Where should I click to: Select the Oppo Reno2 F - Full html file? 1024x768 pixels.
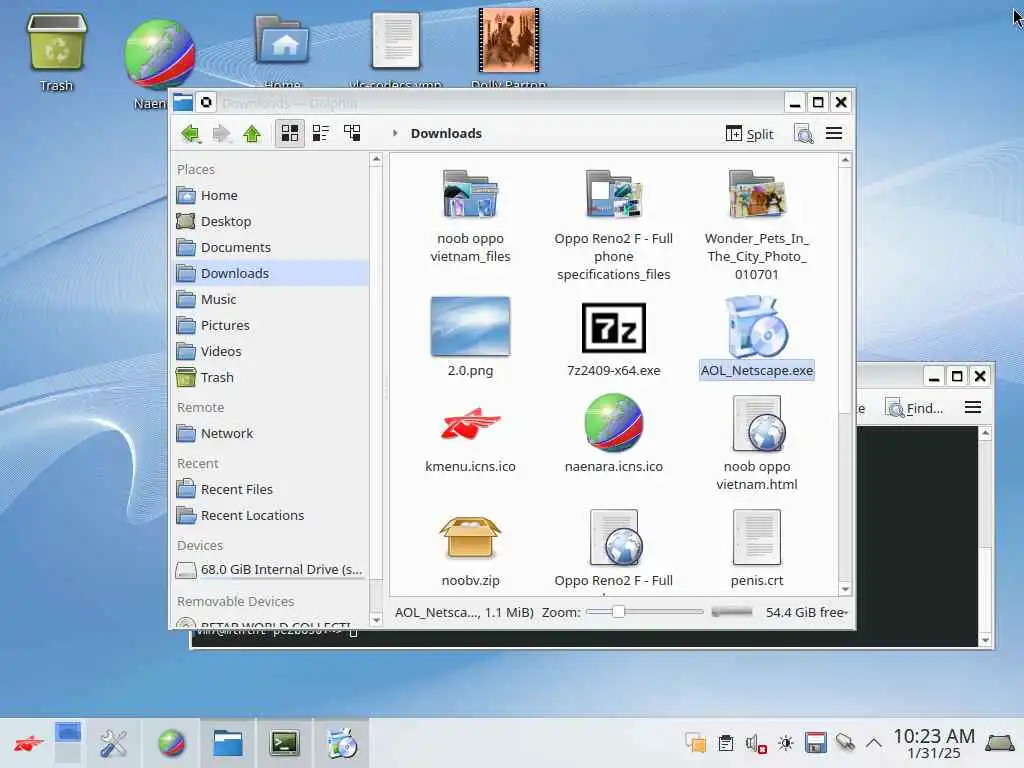(613, 549)
